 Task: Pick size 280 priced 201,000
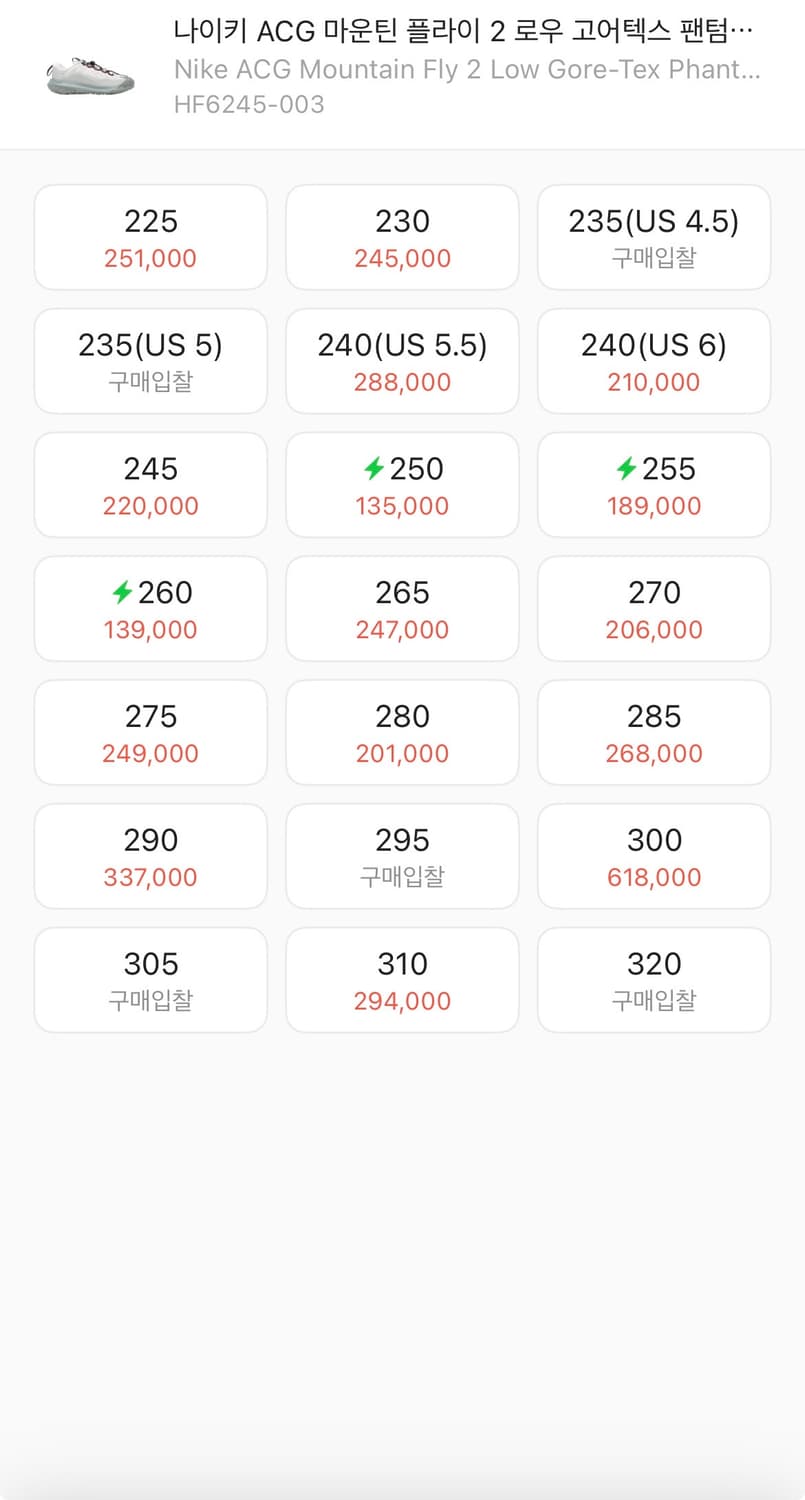[x=402, y=734]
